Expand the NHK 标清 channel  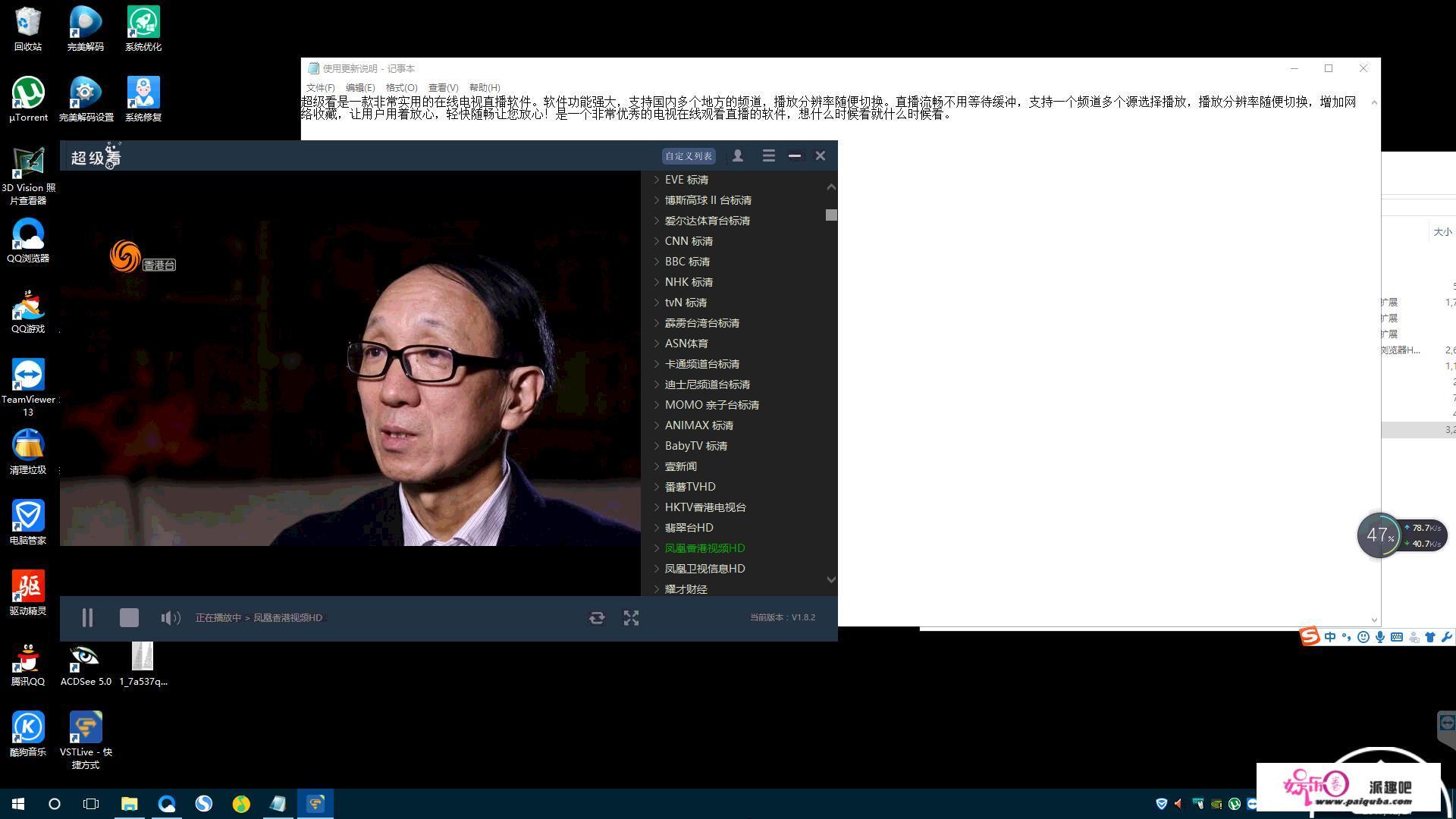[657, 282]
